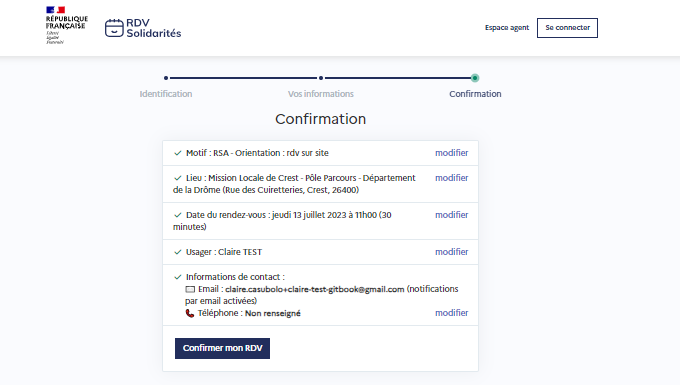
Task: Click the red phone icon beside Téléphone
Action: (190, 313)
